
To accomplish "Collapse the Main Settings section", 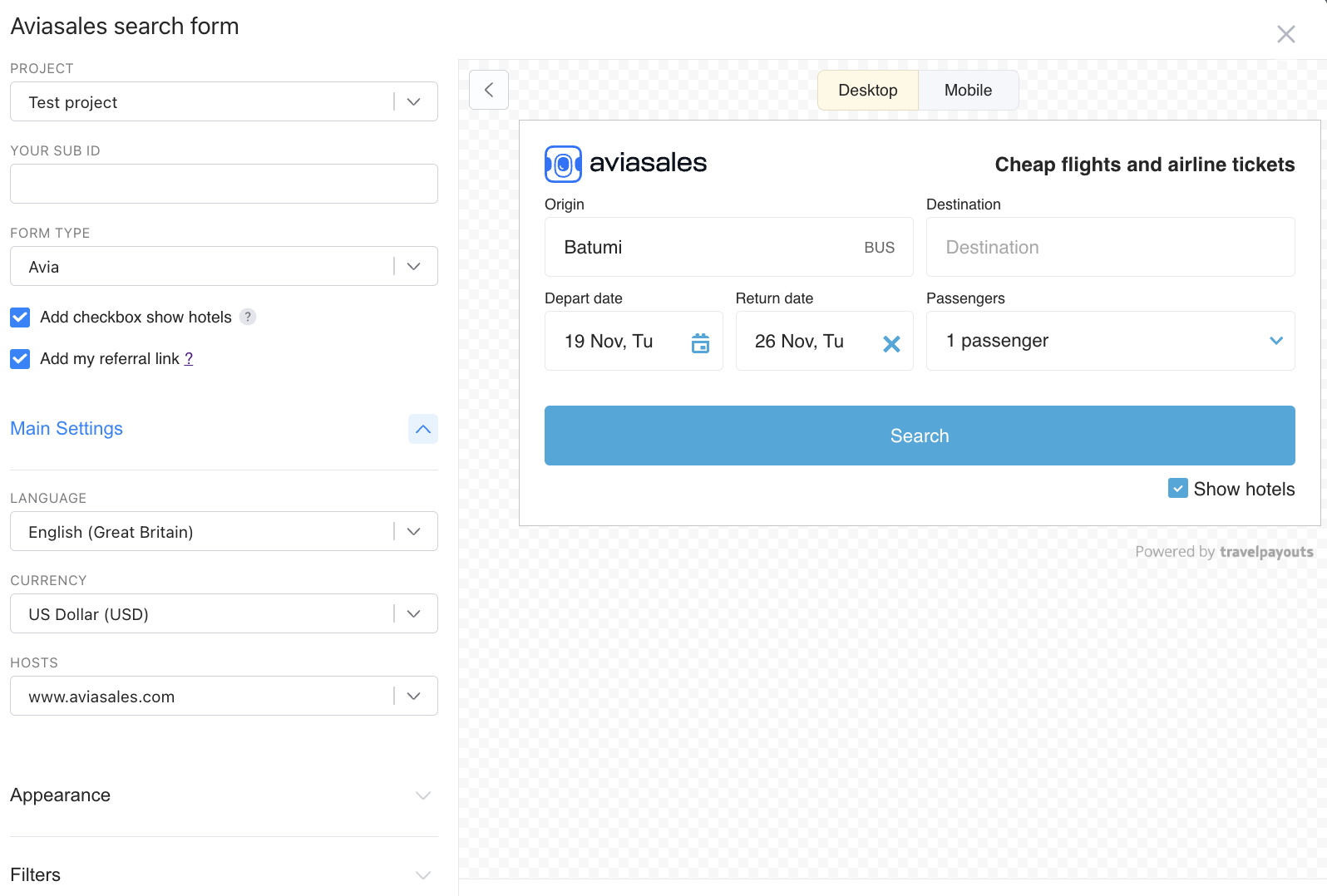I will click(423, 429).
